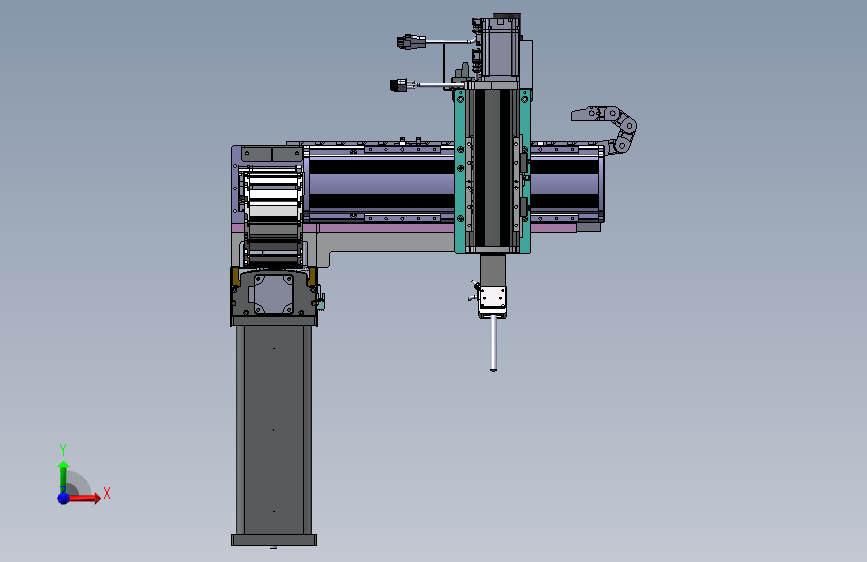Click the blue Z axis ball of the triad

(x=64, y=498)
